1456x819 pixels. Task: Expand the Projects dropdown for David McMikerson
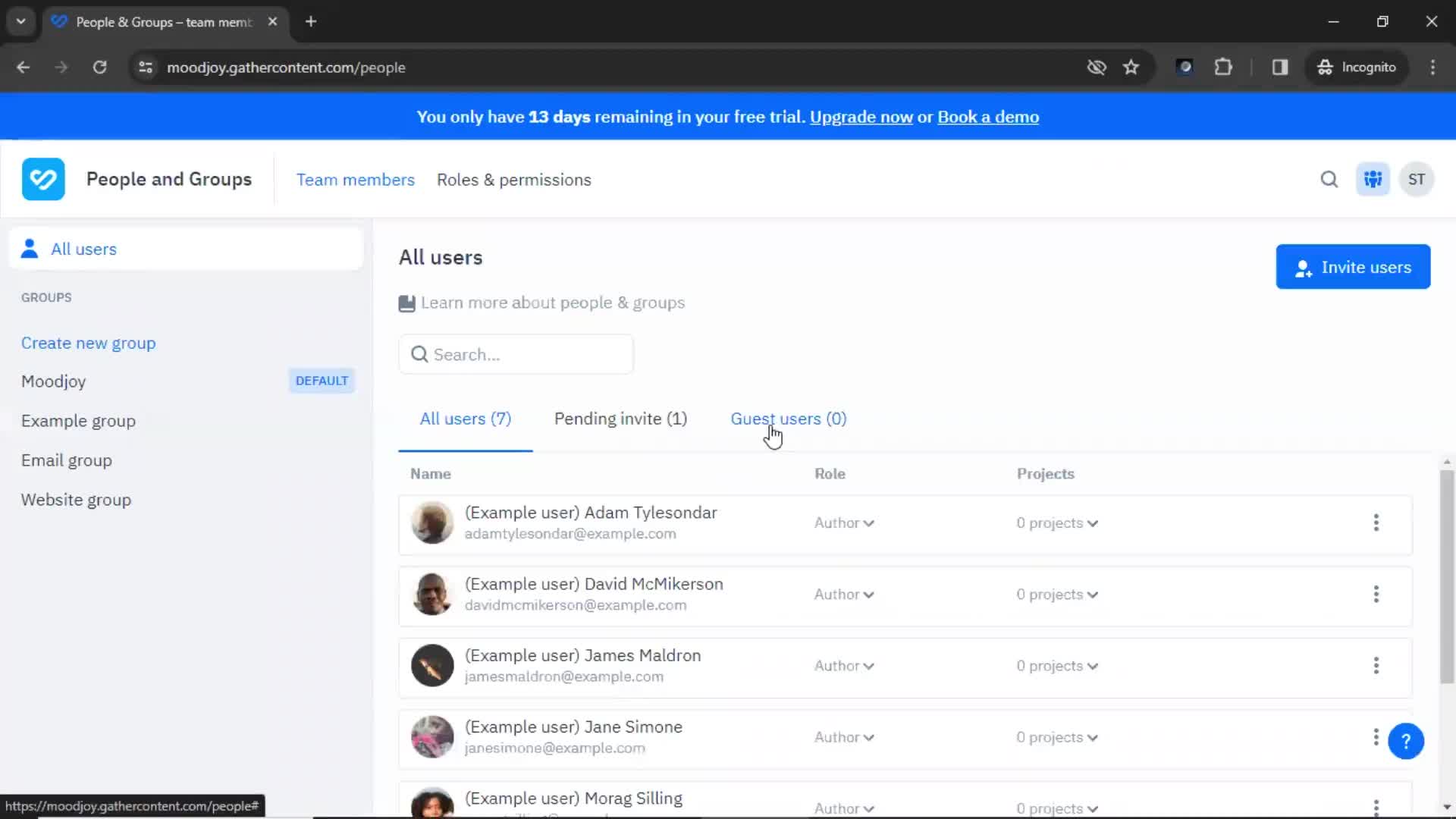(1056, 594)
